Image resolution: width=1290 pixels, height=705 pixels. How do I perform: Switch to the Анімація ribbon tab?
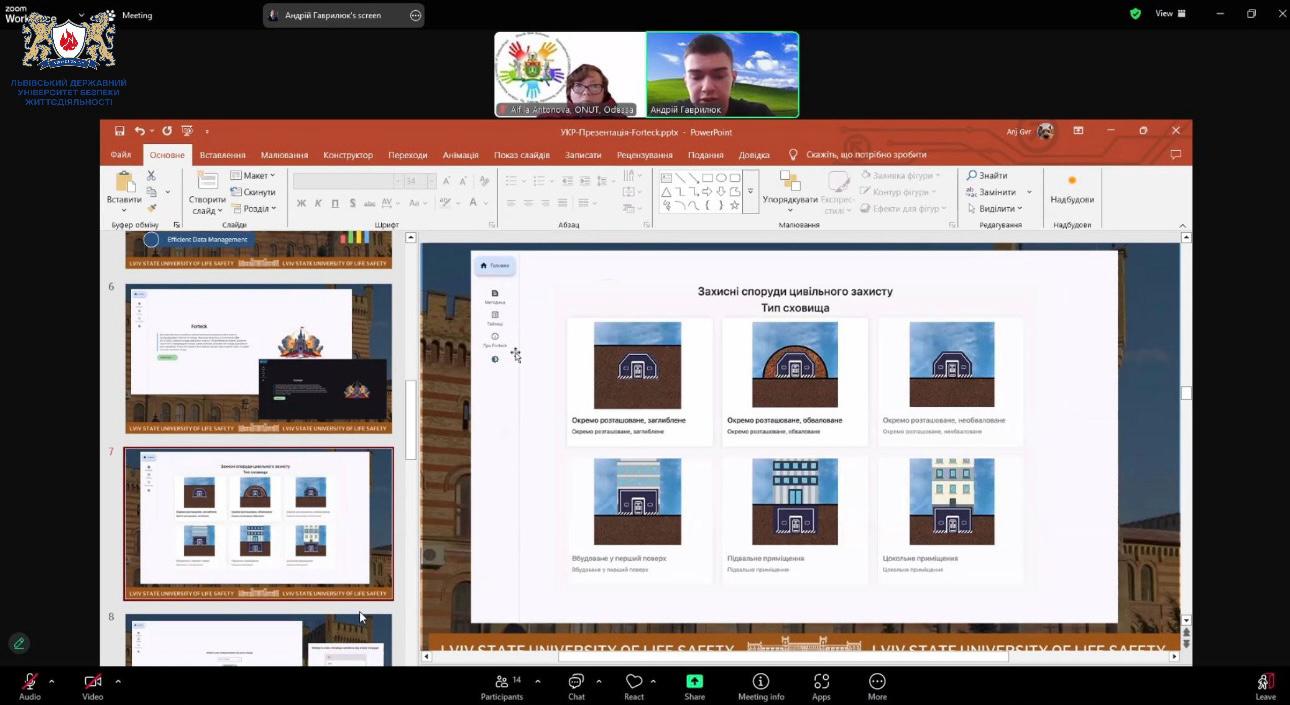click(460, 155)
